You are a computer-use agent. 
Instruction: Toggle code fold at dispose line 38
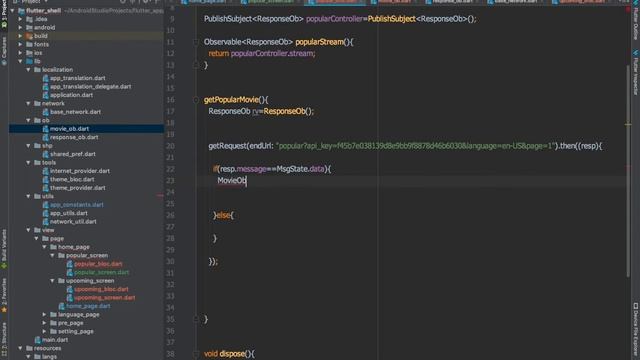tap(196, 354)
